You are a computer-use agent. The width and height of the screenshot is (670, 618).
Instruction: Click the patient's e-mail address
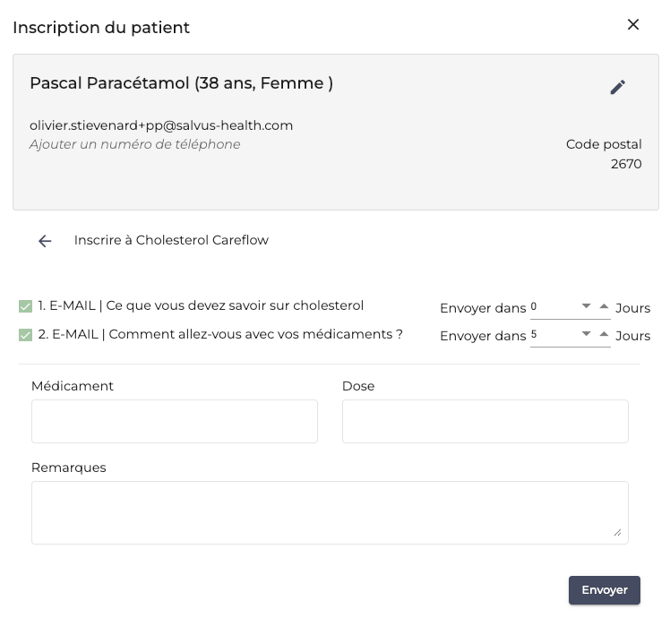161,125
